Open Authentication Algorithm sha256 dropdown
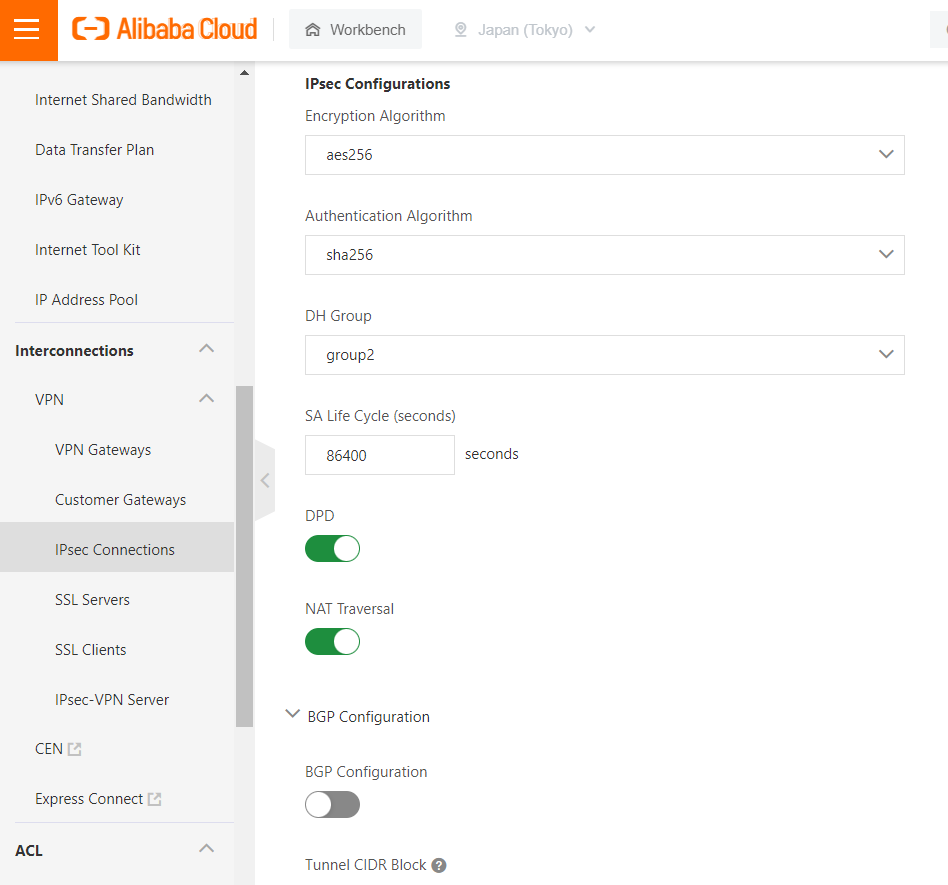The image size is (948, 885). click(x=604, y=255)
